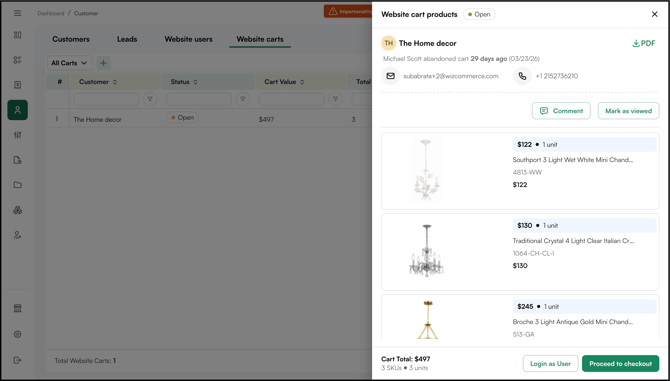The width and height of the screenshot is (670, 381).
Task: Click The Home decor table row cell
Action: [x=97, y=120]
